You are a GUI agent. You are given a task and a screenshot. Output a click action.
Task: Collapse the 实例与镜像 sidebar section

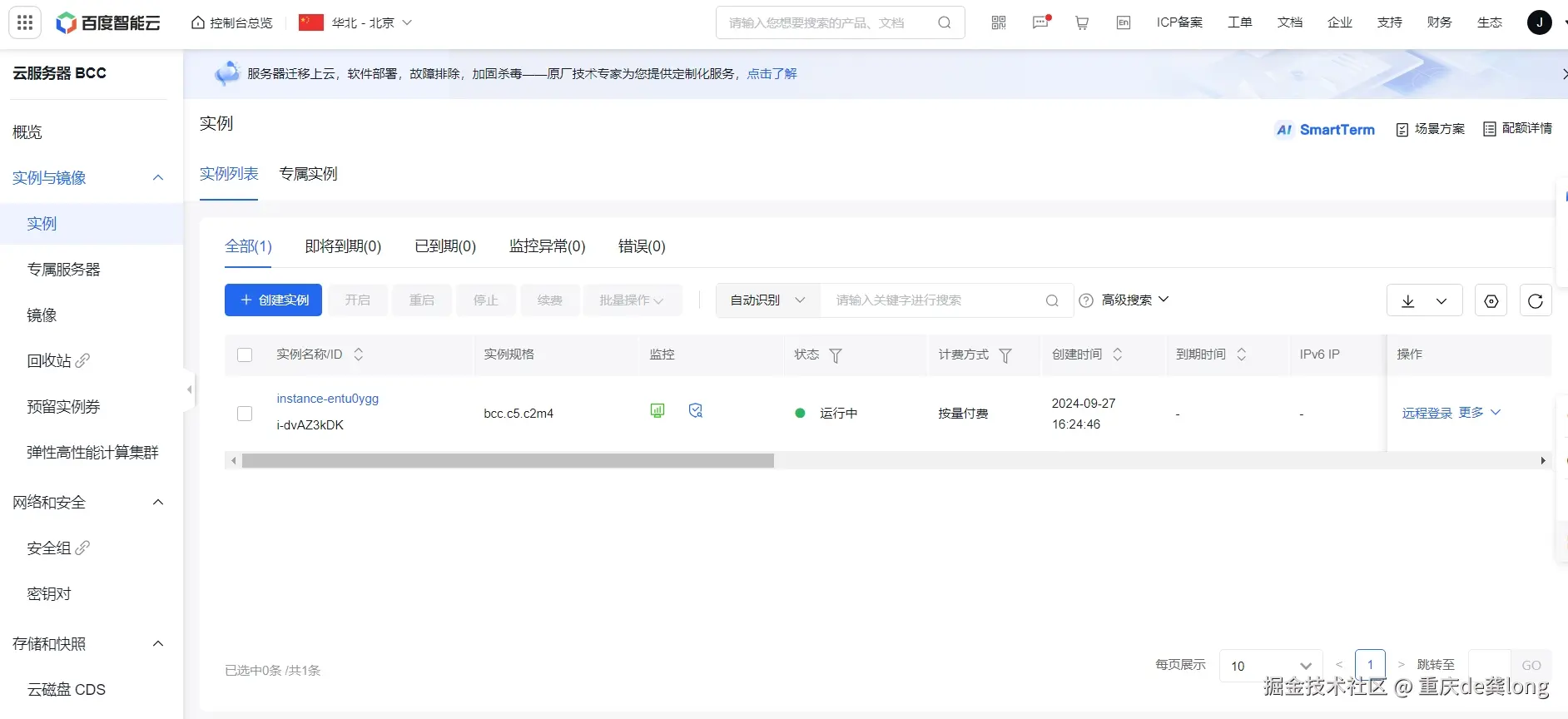tap(158, 177)
